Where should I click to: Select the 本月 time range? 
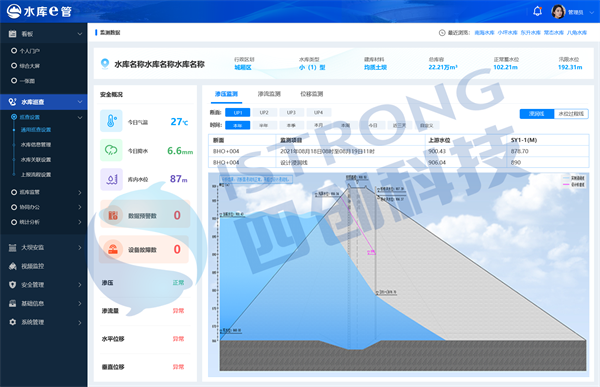[x=319, y=125]
